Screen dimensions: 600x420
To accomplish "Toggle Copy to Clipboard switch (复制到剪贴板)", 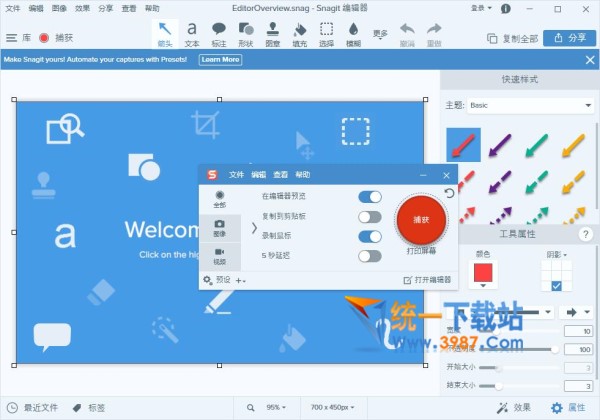I will point(370,217).
